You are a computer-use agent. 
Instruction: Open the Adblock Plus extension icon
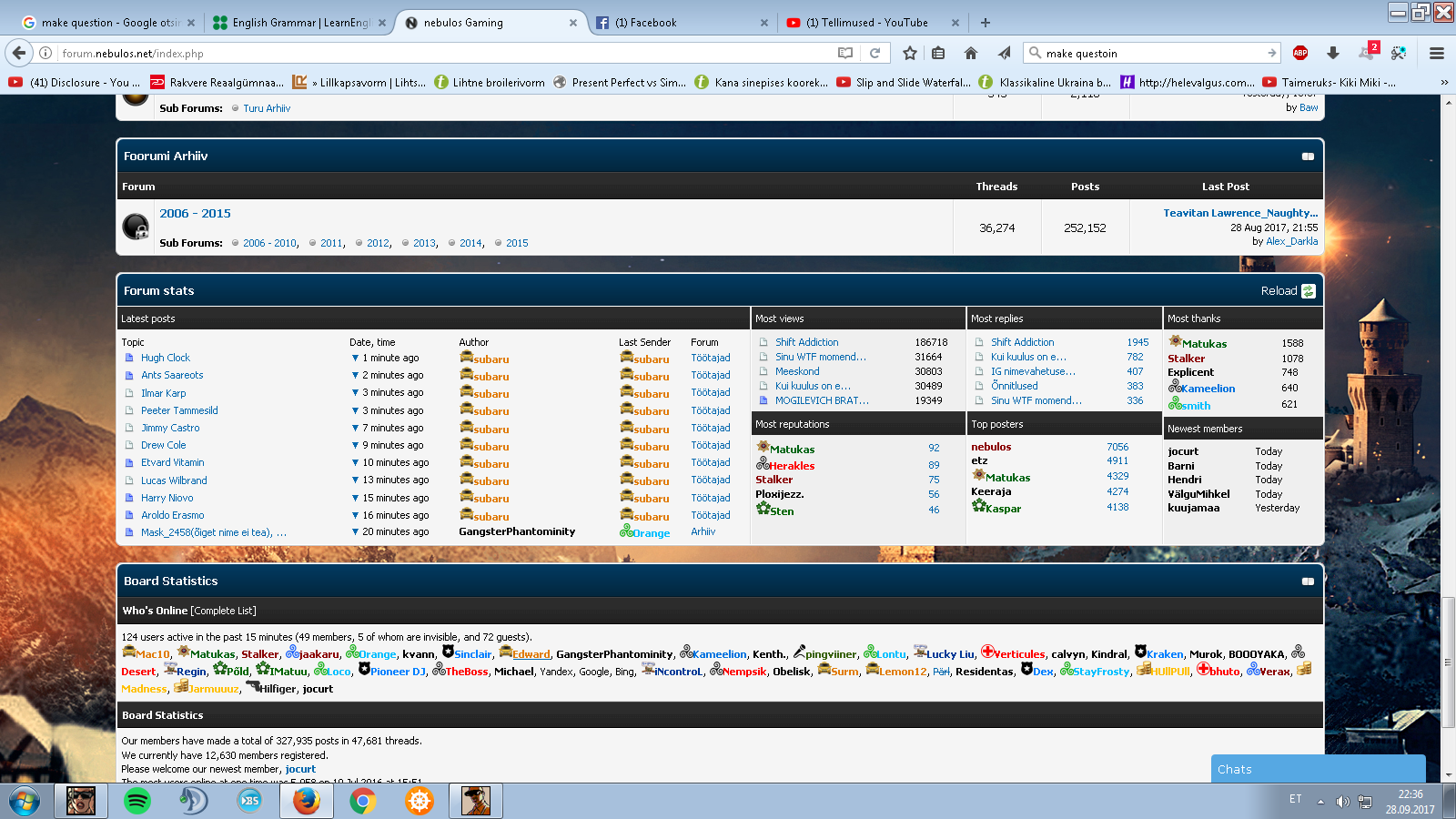1300,53
